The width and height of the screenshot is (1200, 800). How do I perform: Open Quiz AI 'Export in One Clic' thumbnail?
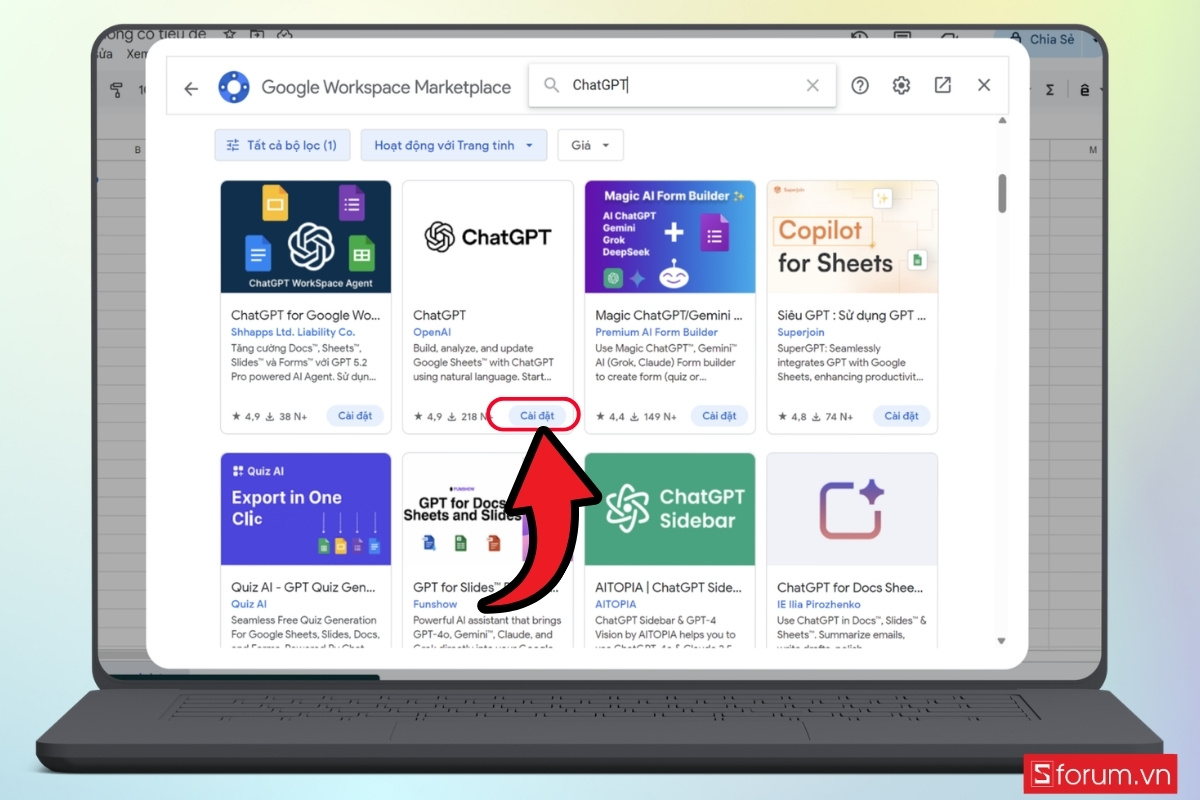pyautogui.click(x=306, y=509)
